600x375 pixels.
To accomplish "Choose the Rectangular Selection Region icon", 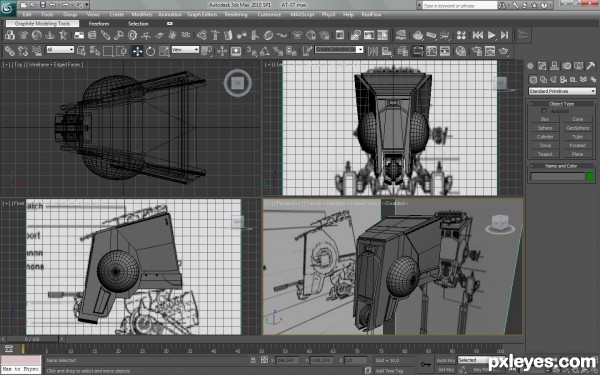I will coord(108,51).
